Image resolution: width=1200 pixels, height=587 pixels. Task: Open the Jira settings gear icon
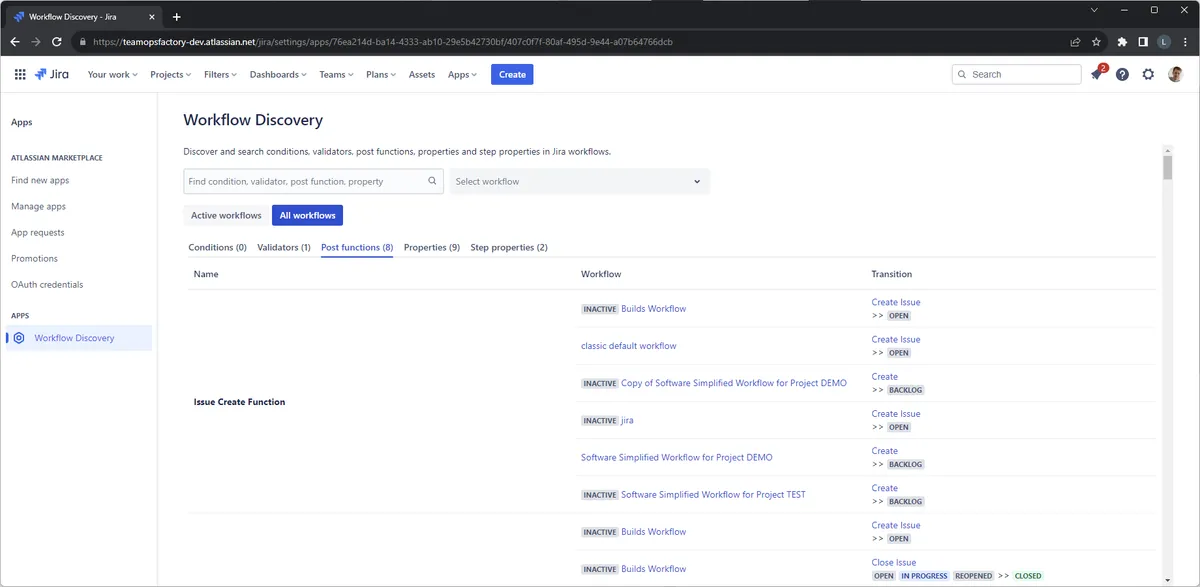[x=1148, y=74]
